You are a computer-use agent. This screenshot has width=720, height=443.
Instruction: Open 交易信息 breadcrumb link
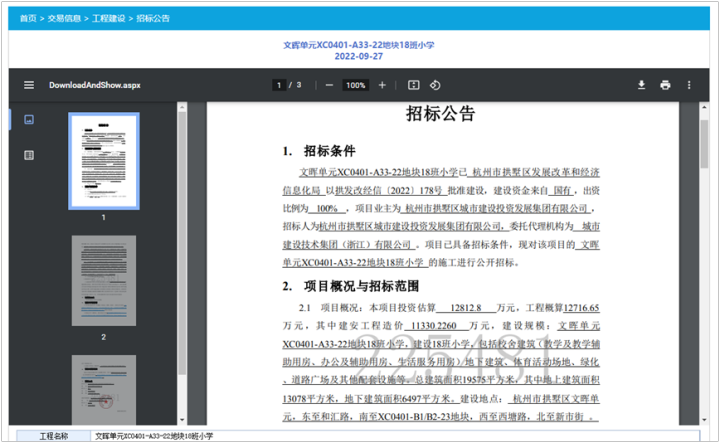point(64,18)
